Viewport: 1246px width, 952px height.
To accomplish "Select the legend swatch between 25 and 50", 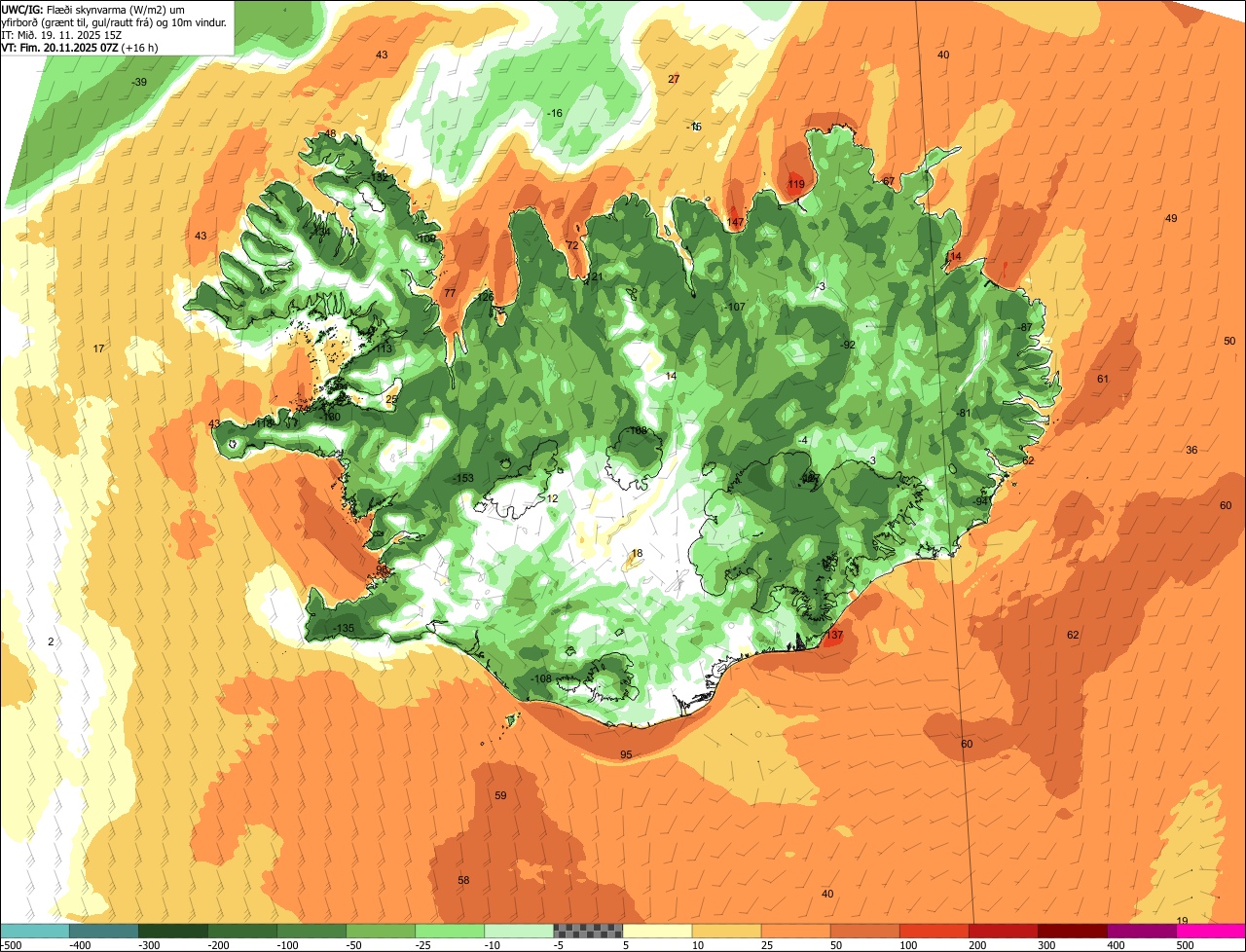I will 795,931.
